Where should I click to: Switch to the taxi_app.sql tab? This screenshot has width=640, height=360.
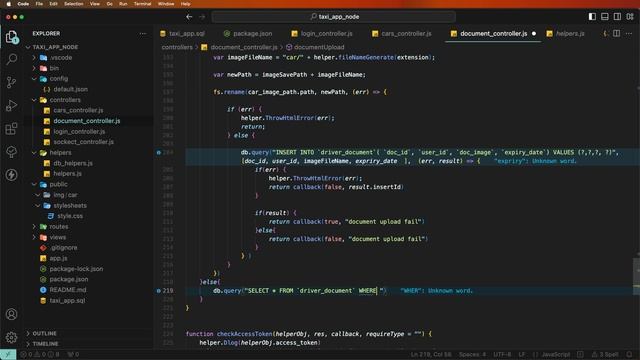pos(183,33)
